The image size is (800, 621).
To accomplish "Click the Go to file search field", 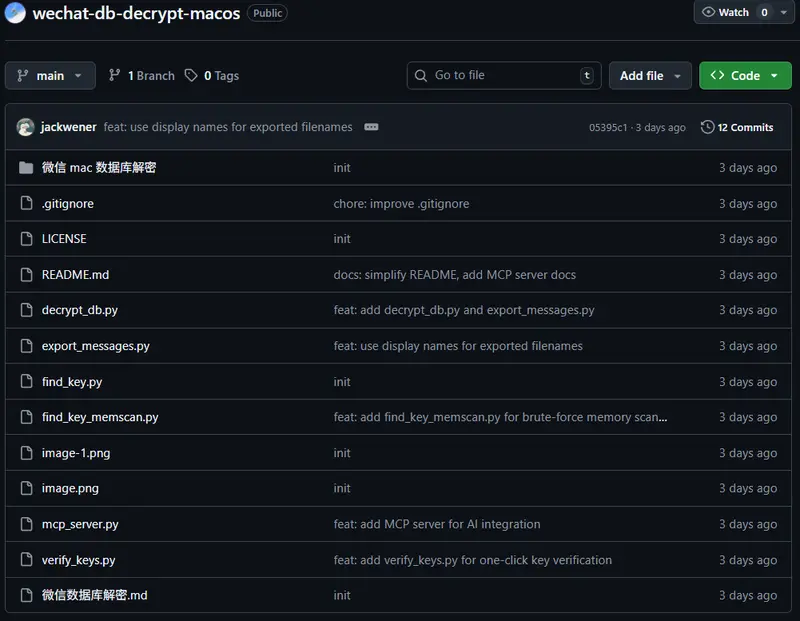I will (x=500, y=75).
